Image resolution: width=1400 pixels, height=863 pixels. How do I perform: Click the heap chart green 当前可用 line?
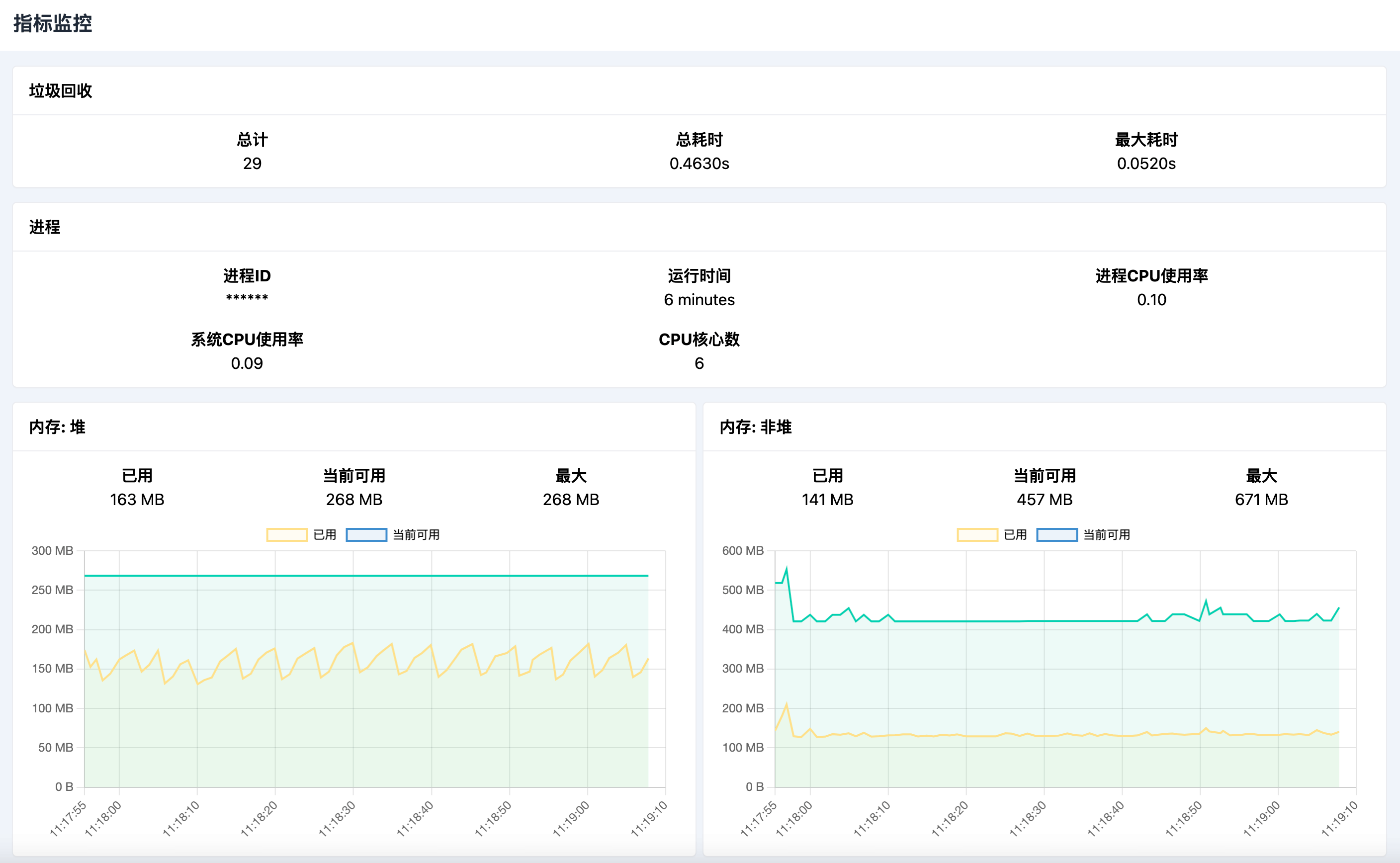[x=366, y=576]
